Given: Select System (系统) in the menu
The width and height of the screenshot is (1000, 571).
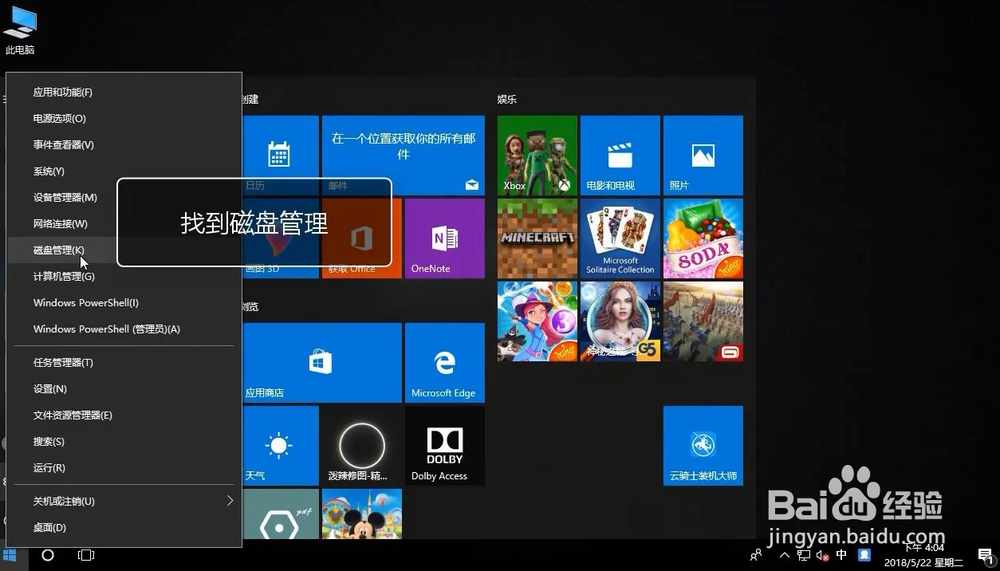Looking at the screenshot, I should pyautogui.click(x=124, y=171).
